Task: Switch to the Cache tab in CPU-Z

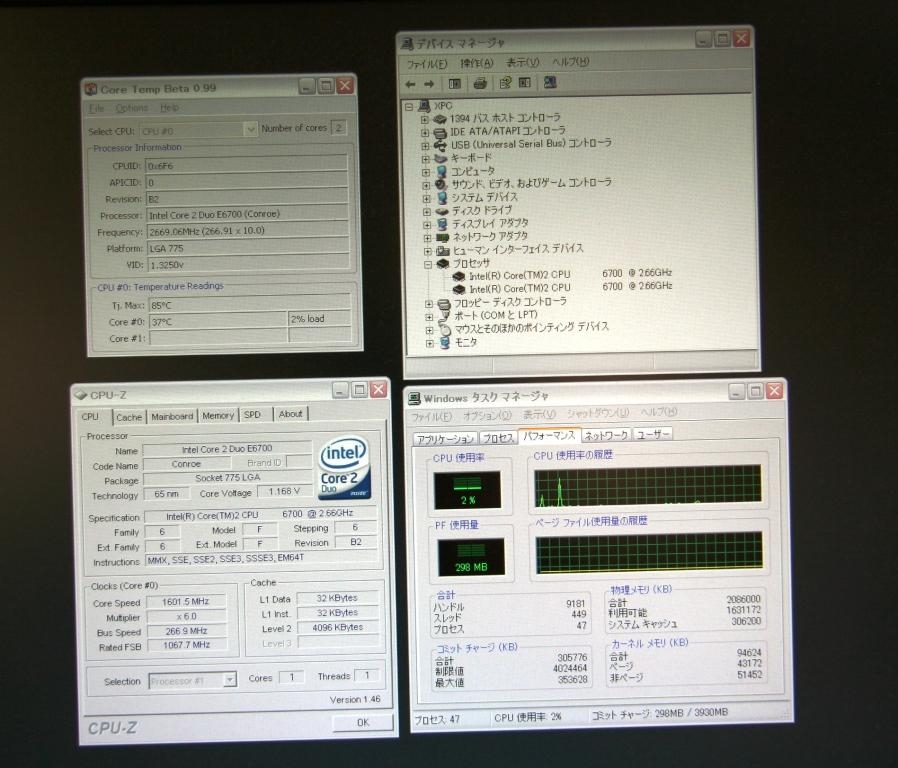Action: pos(129,417)
